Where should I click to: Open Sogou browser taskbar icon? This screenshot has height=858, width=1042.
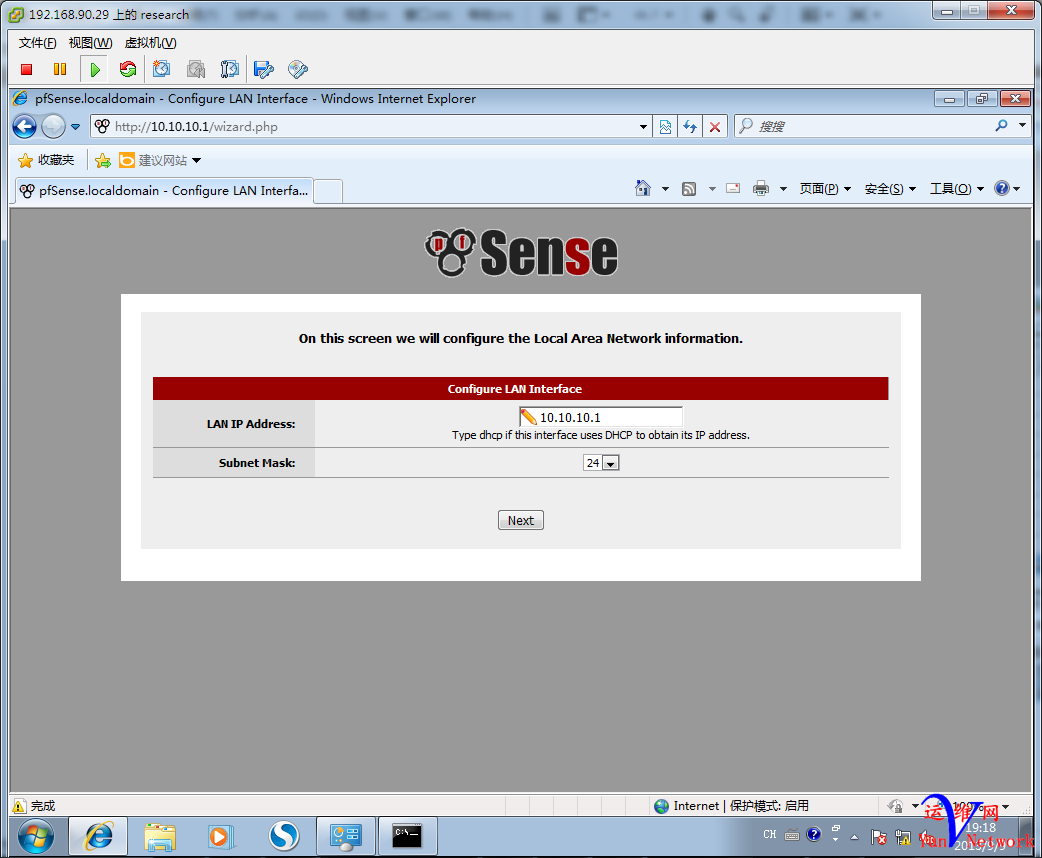(284, 836)
